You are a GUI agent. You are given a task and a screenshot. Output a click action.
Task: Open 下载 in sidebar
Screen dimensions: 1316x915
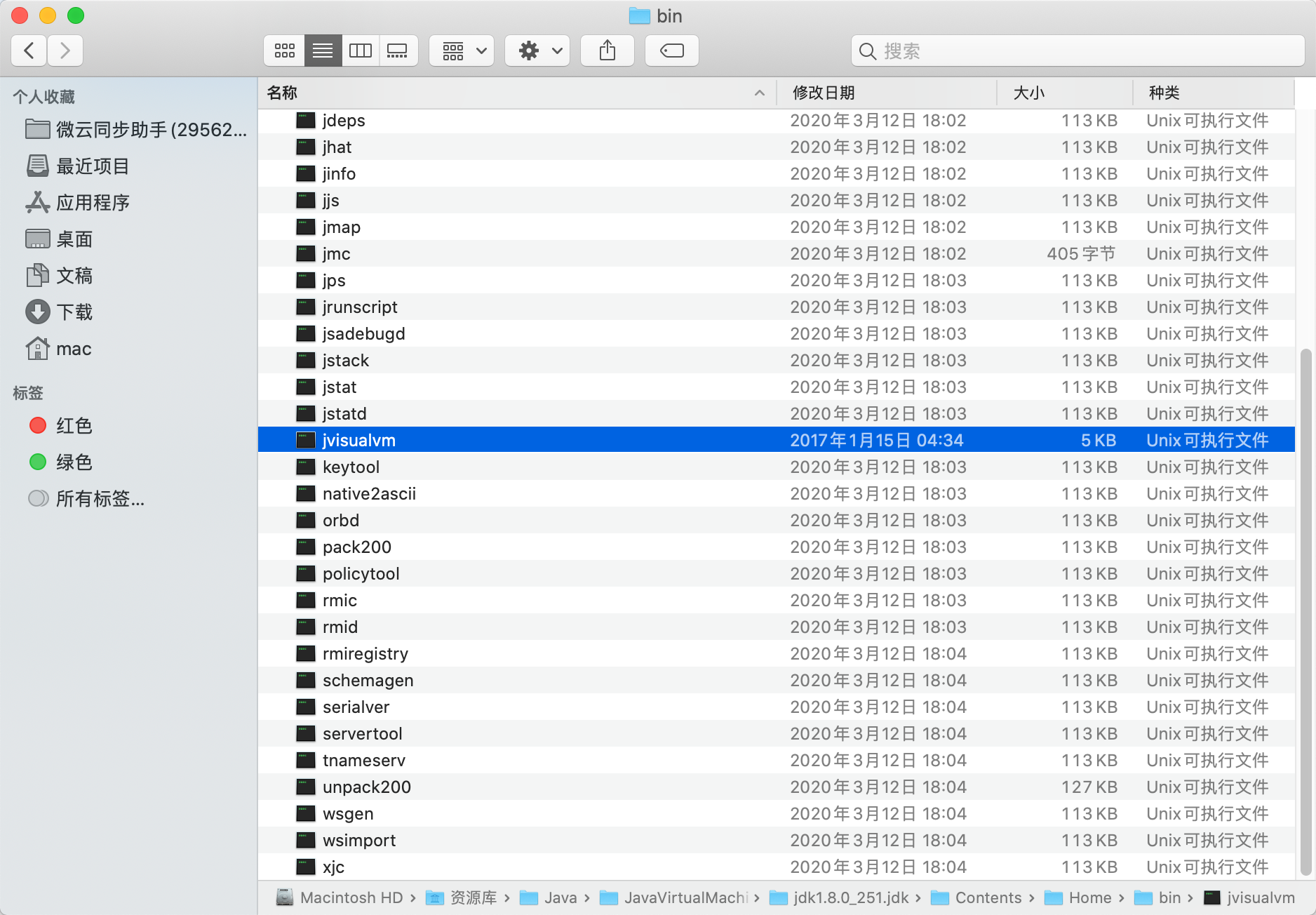pyautogui.click(x=59, y=312)
